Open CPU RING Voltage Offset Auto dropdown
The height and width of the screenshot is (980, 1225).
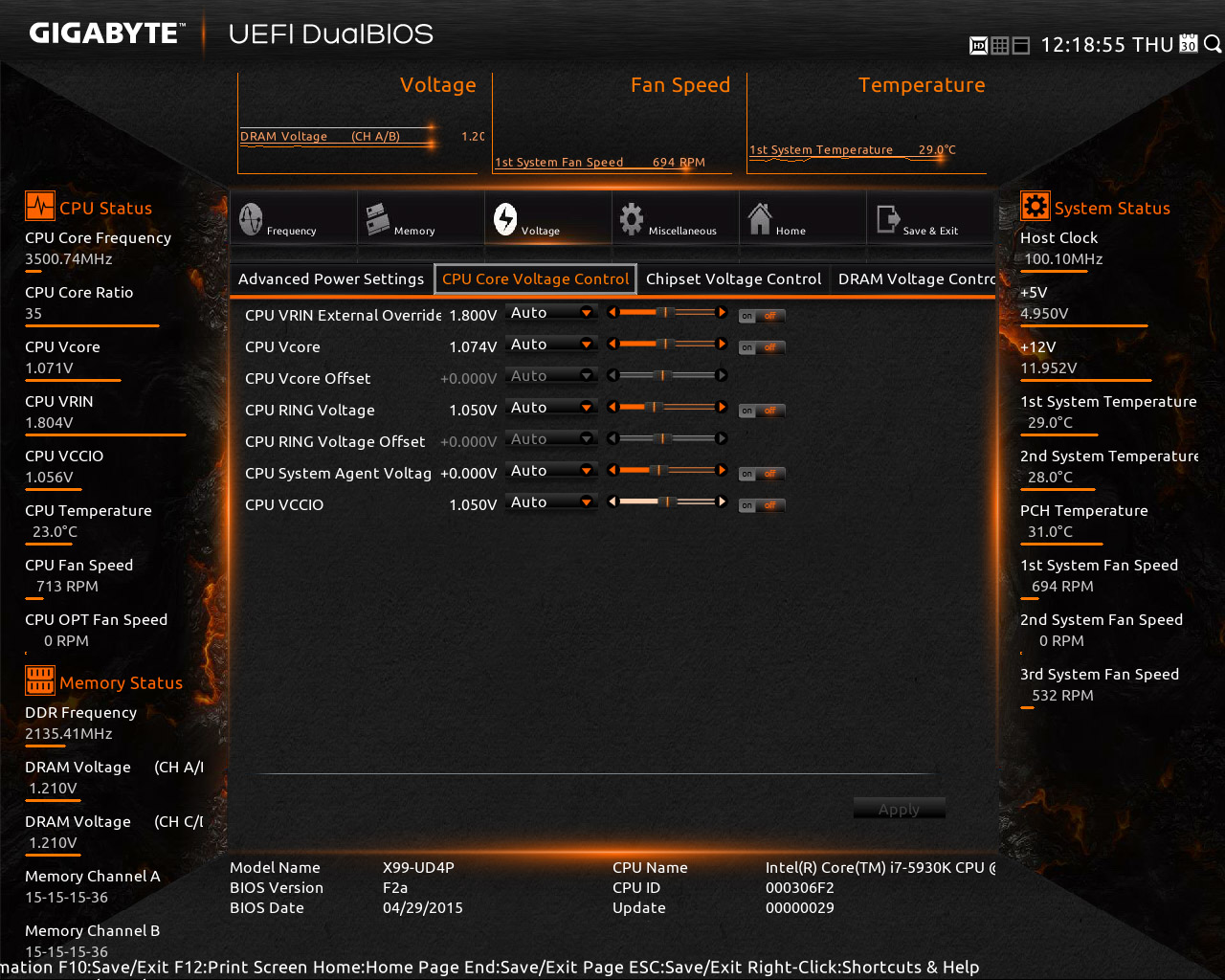pos(551,439)
